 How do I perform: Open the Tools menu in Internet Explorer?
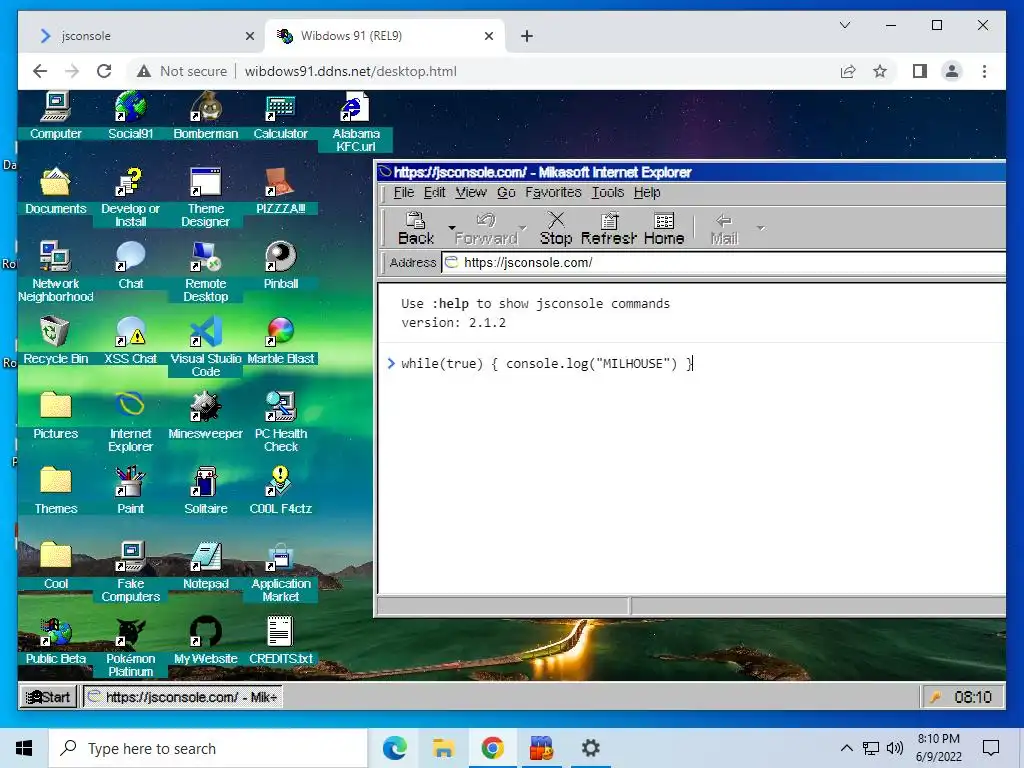coord(607,193)
